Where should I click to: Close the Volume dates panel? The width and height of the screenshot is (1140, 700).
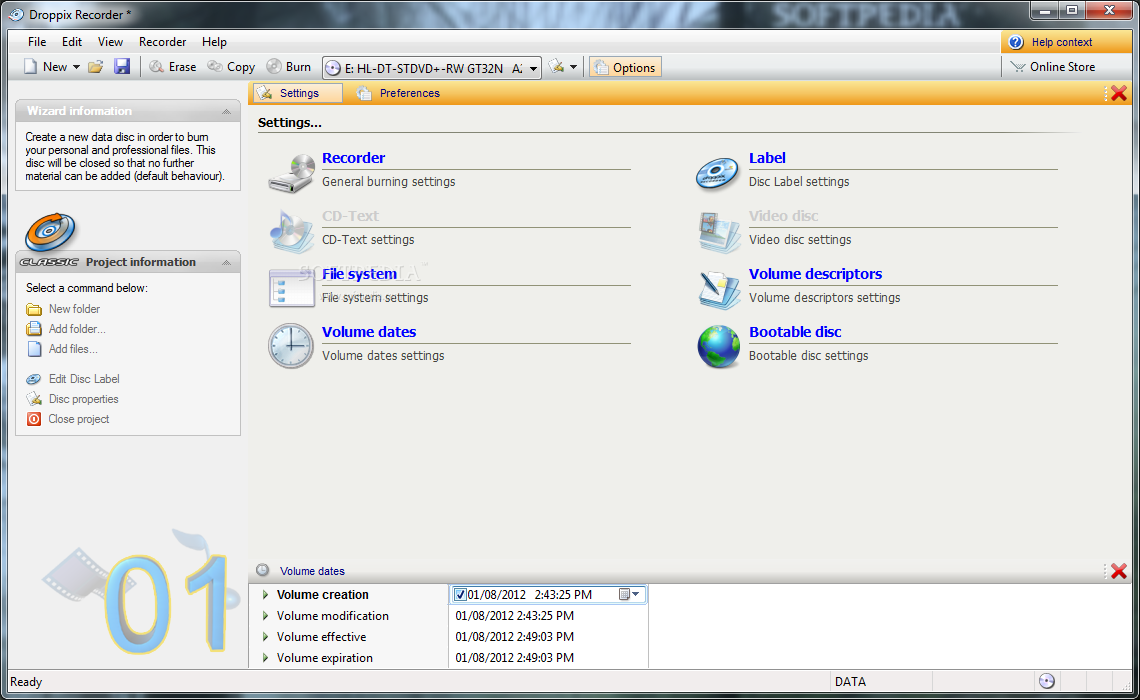(x=1119, y=571)
